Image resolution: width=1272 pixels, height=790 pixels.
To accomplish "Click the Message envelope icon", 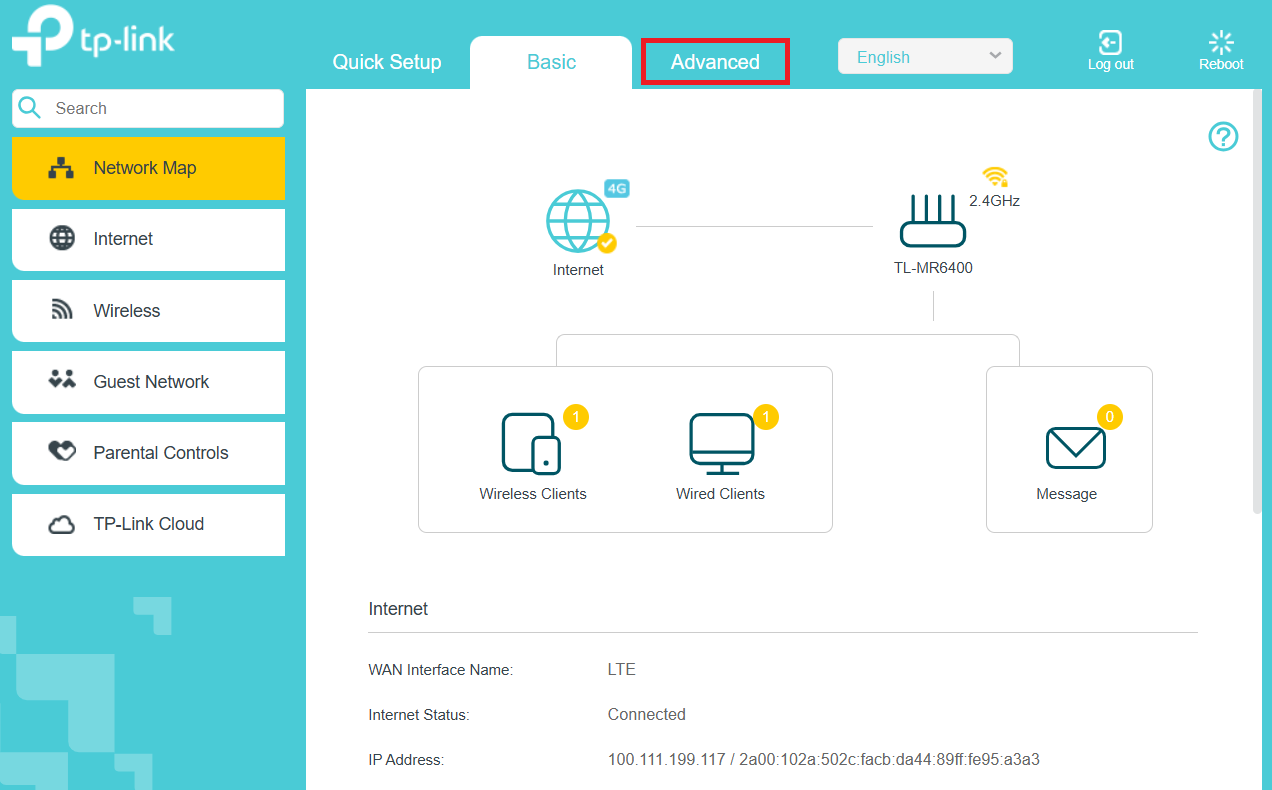I will [1075, 447].
